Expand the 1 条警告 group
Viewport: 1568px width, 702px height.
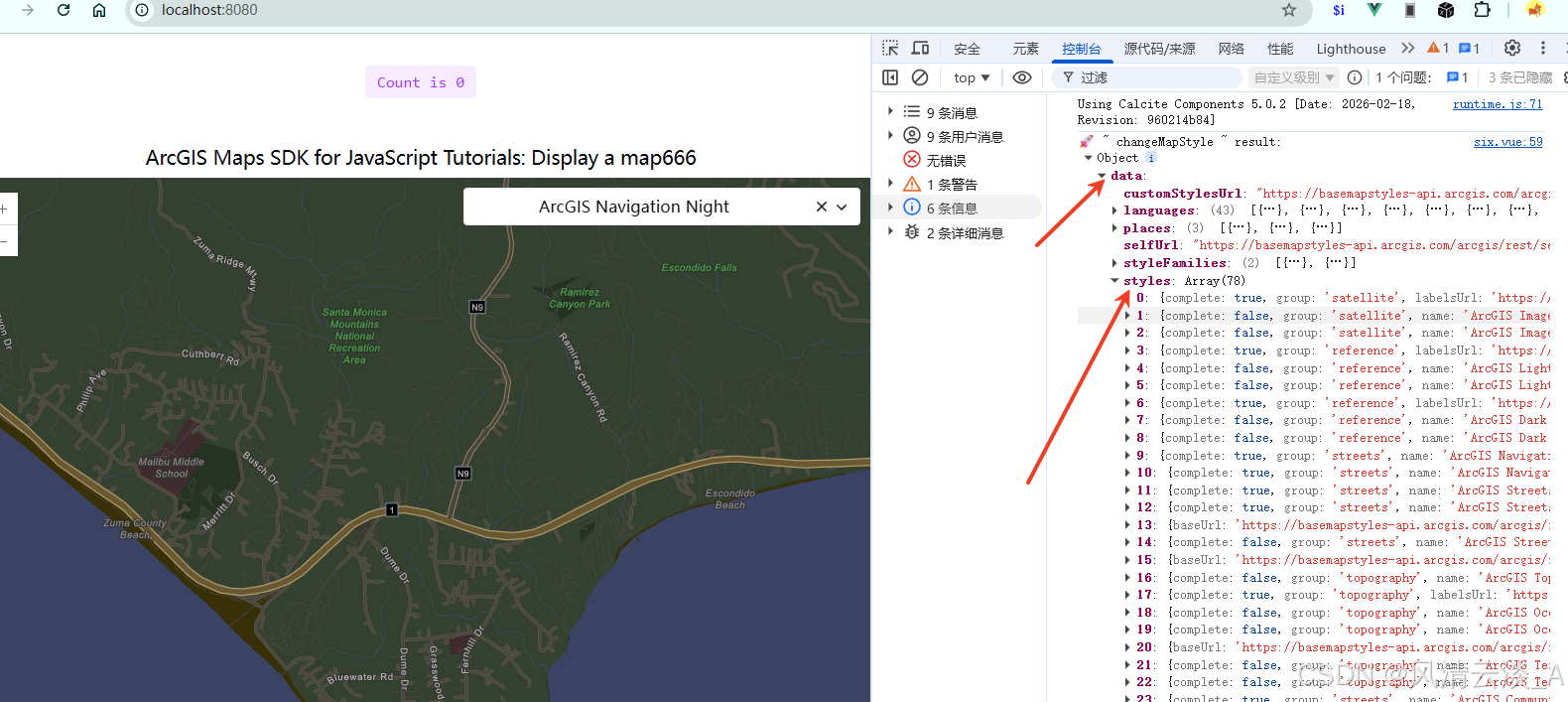click(890, 183)
